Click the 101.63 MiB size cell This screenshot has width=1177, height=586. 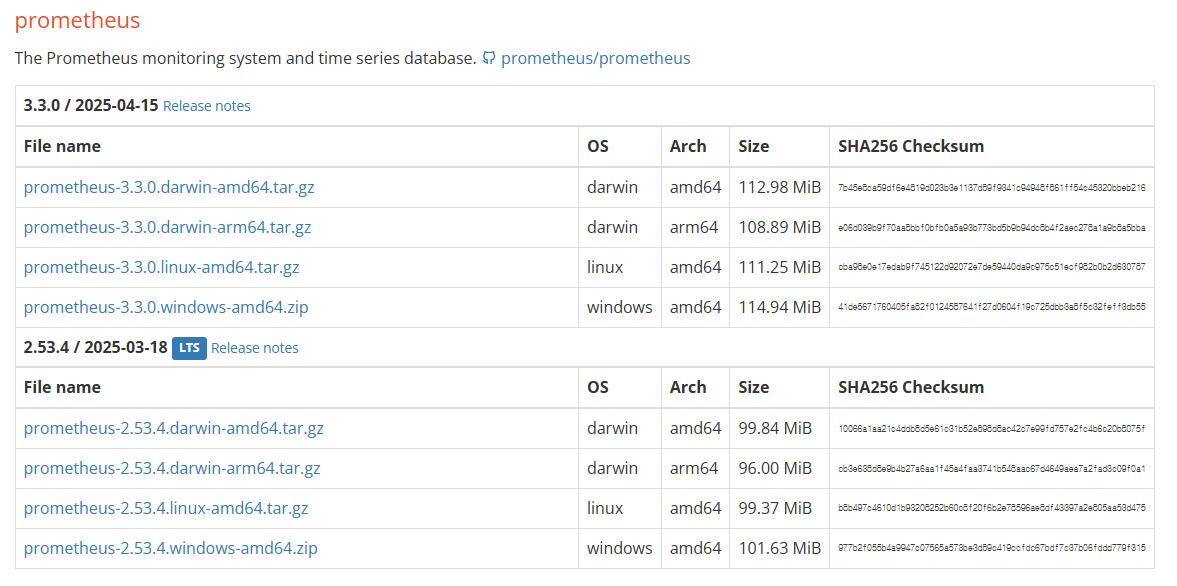click(x=779, y=548)
